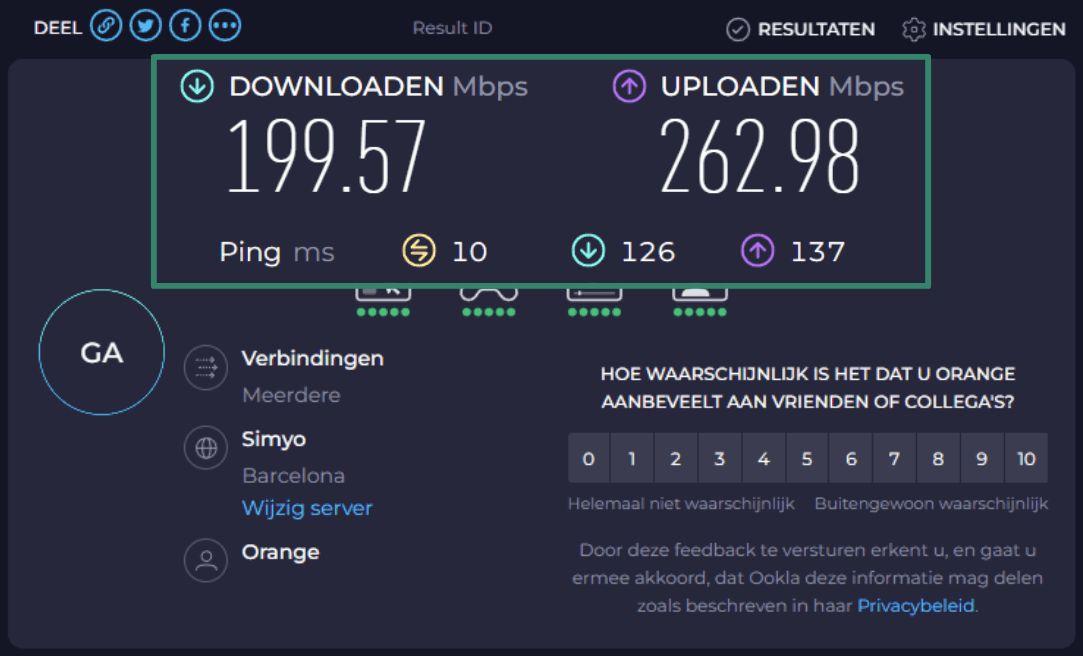The image size is (1083, 656).
Task: Choose rating 5 for recommending Orange
Action: click(807, 458)
